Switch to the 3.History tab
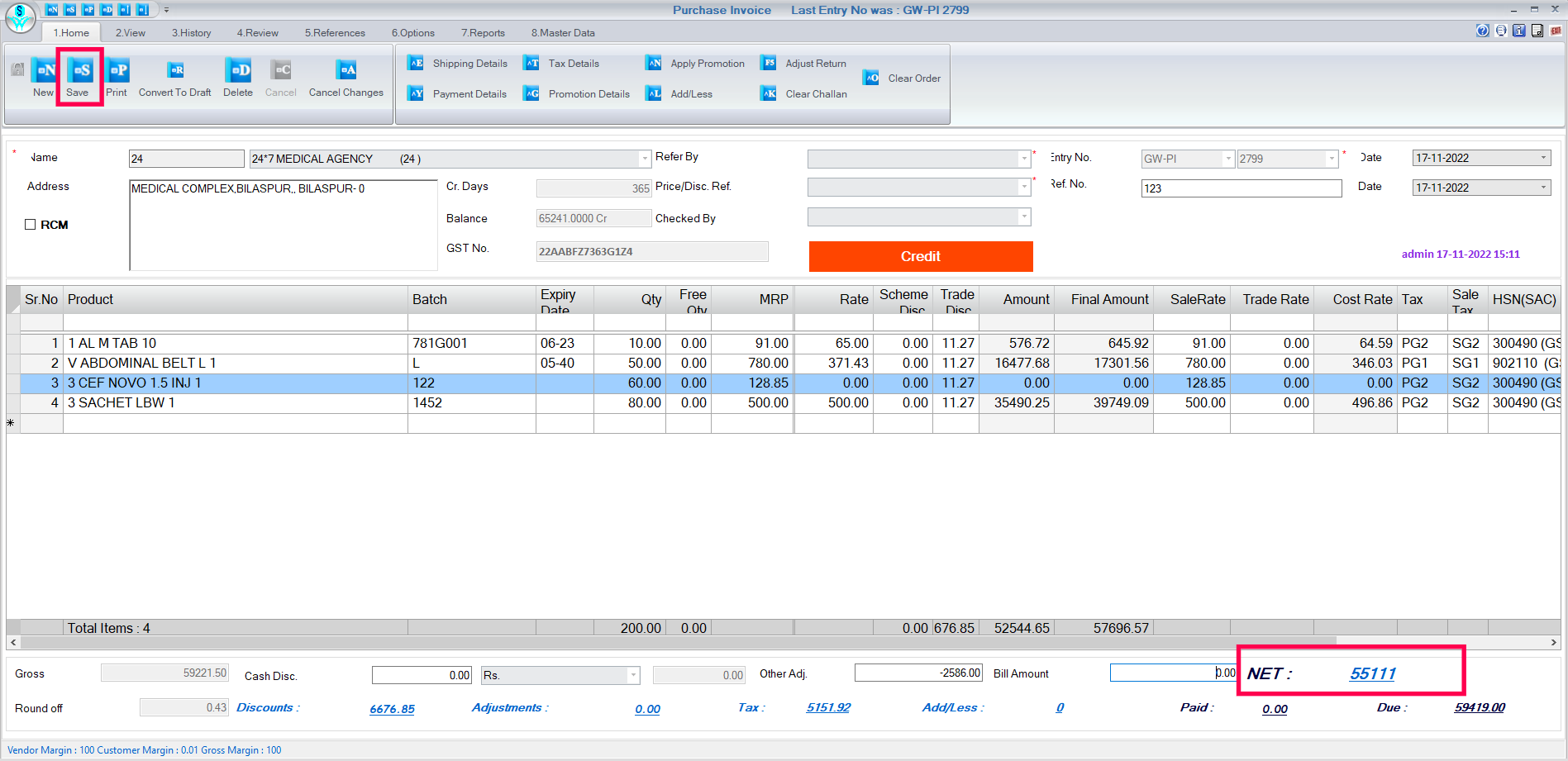Screen dimensions: 1568x761 pyautogui.click(x=191, y=33)
